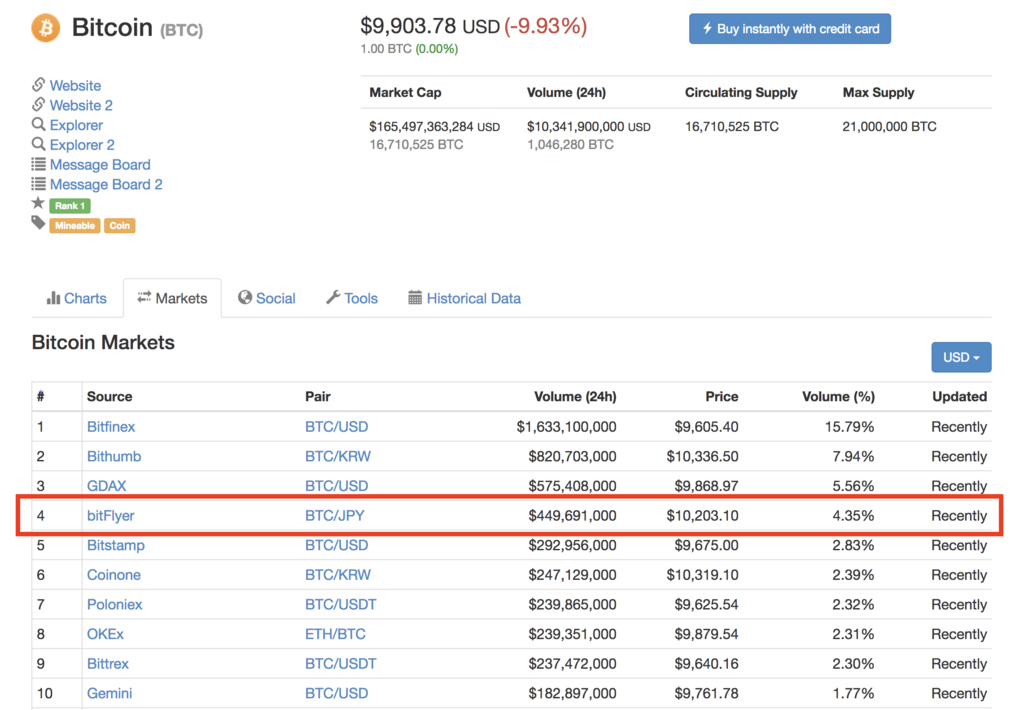The height and width of the screenshot is (710, 1024).
Task: Click the ETH/BTC pair on OKEx row
Action: [x=335, y=634]
